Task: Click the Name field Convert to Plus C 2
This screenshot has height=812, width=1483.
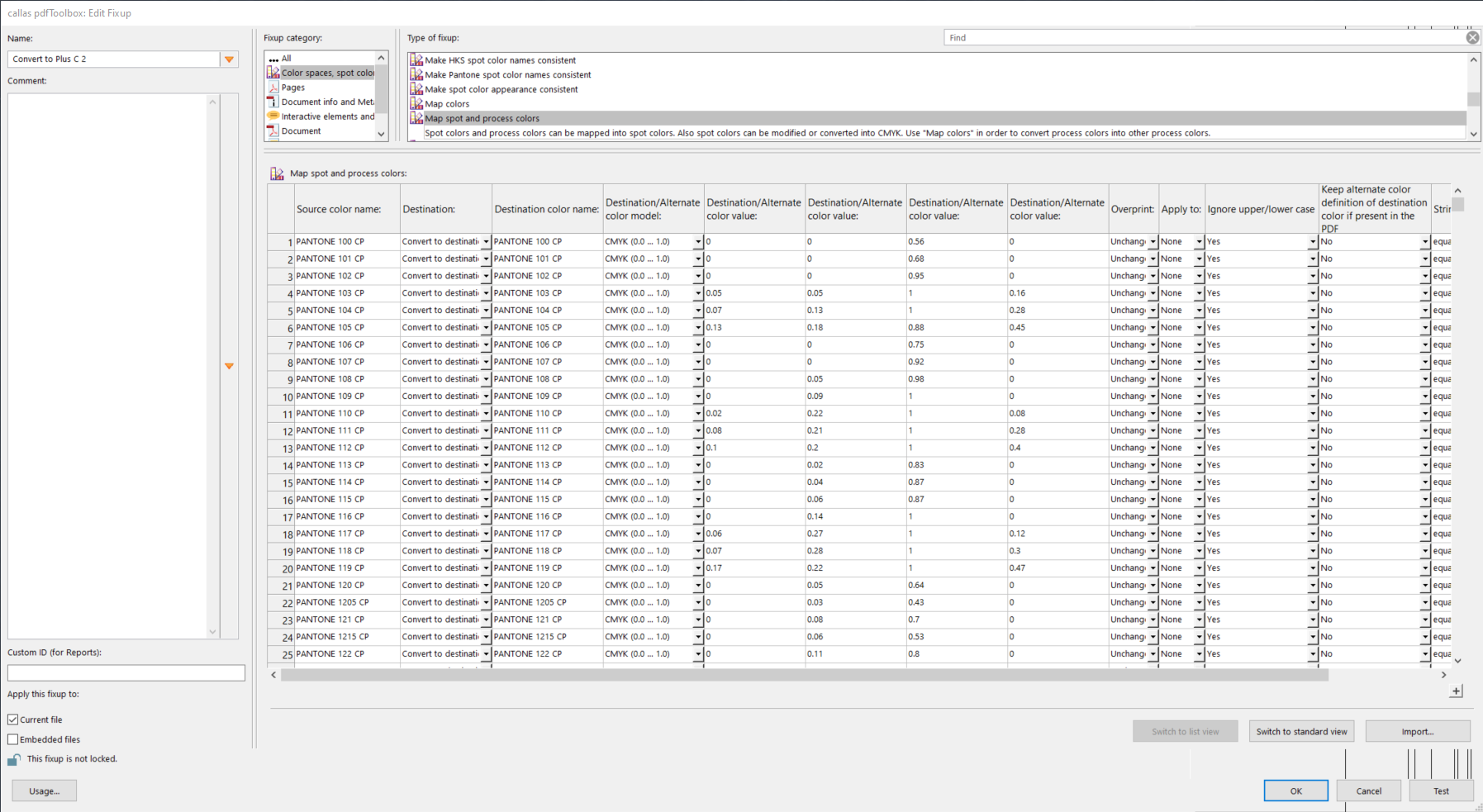Action: coord(113,59)
